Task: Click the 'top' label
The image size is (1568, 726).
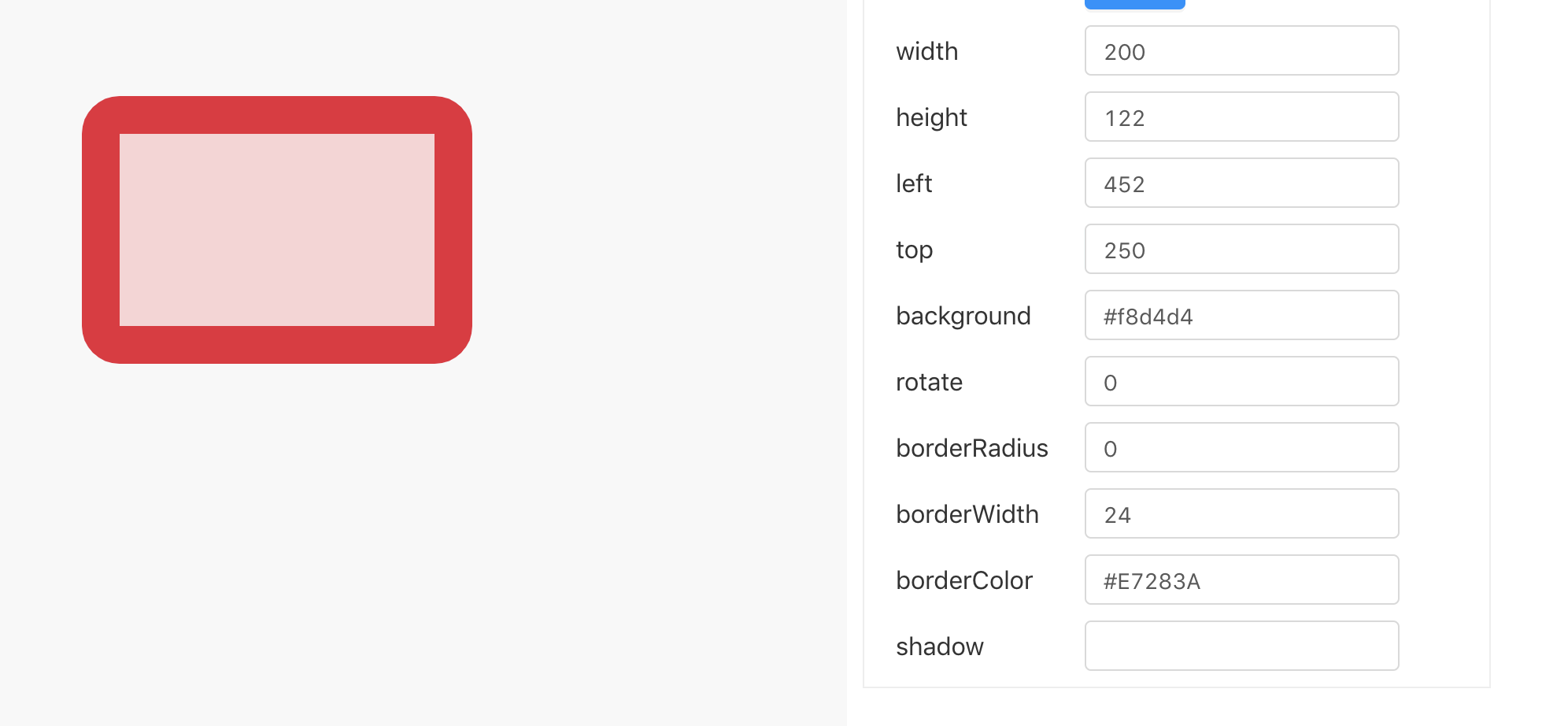Action: click(x=915, y=250)
